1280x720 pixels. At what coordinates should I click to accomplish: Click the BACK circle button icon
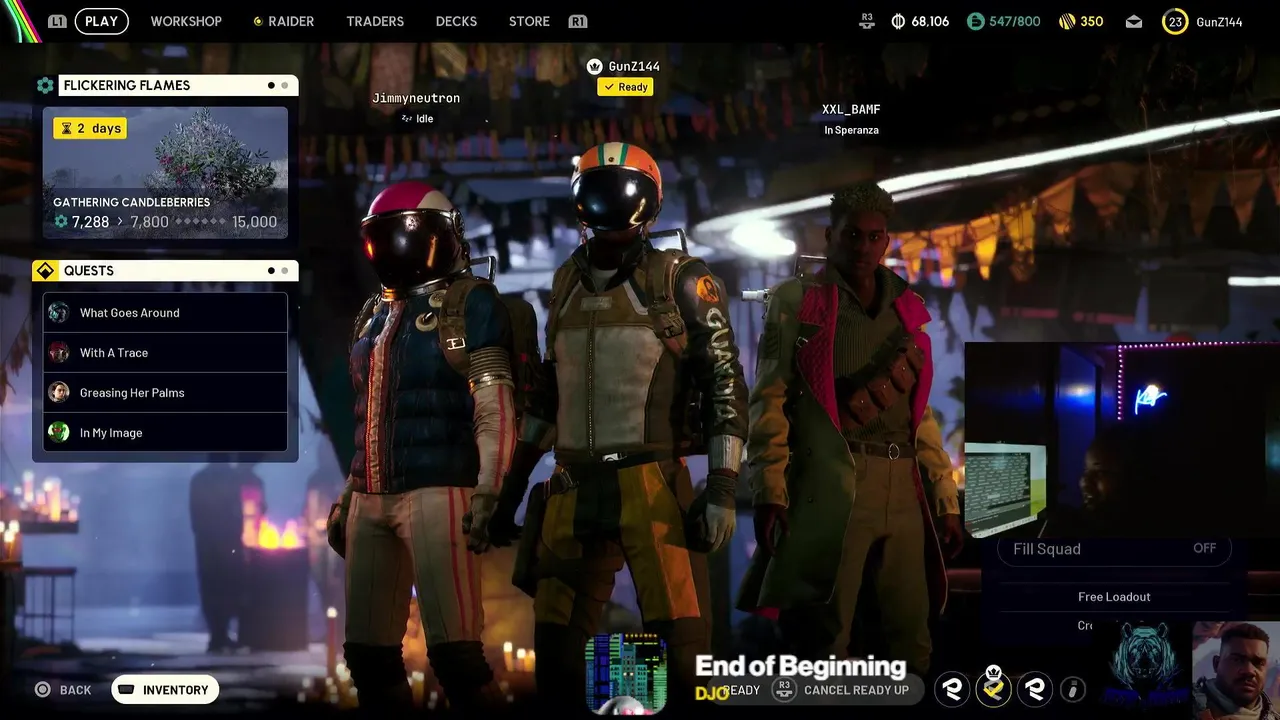(x=42, y=689)
